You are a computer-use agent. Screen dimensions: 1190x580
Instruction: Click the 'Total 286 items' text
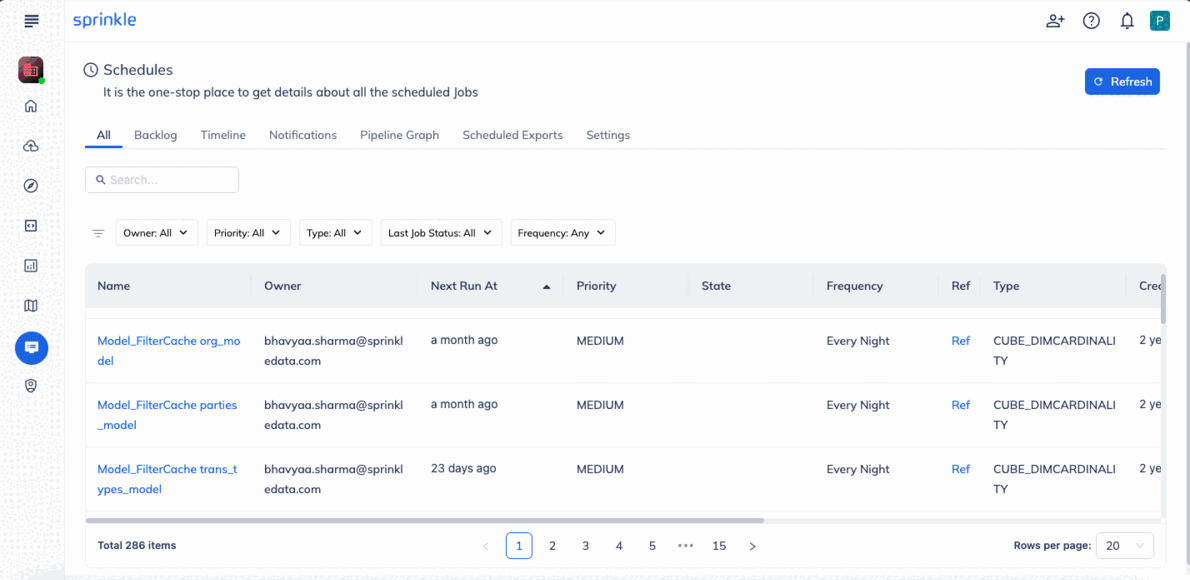pyautogui.click(x=137, y=545)
